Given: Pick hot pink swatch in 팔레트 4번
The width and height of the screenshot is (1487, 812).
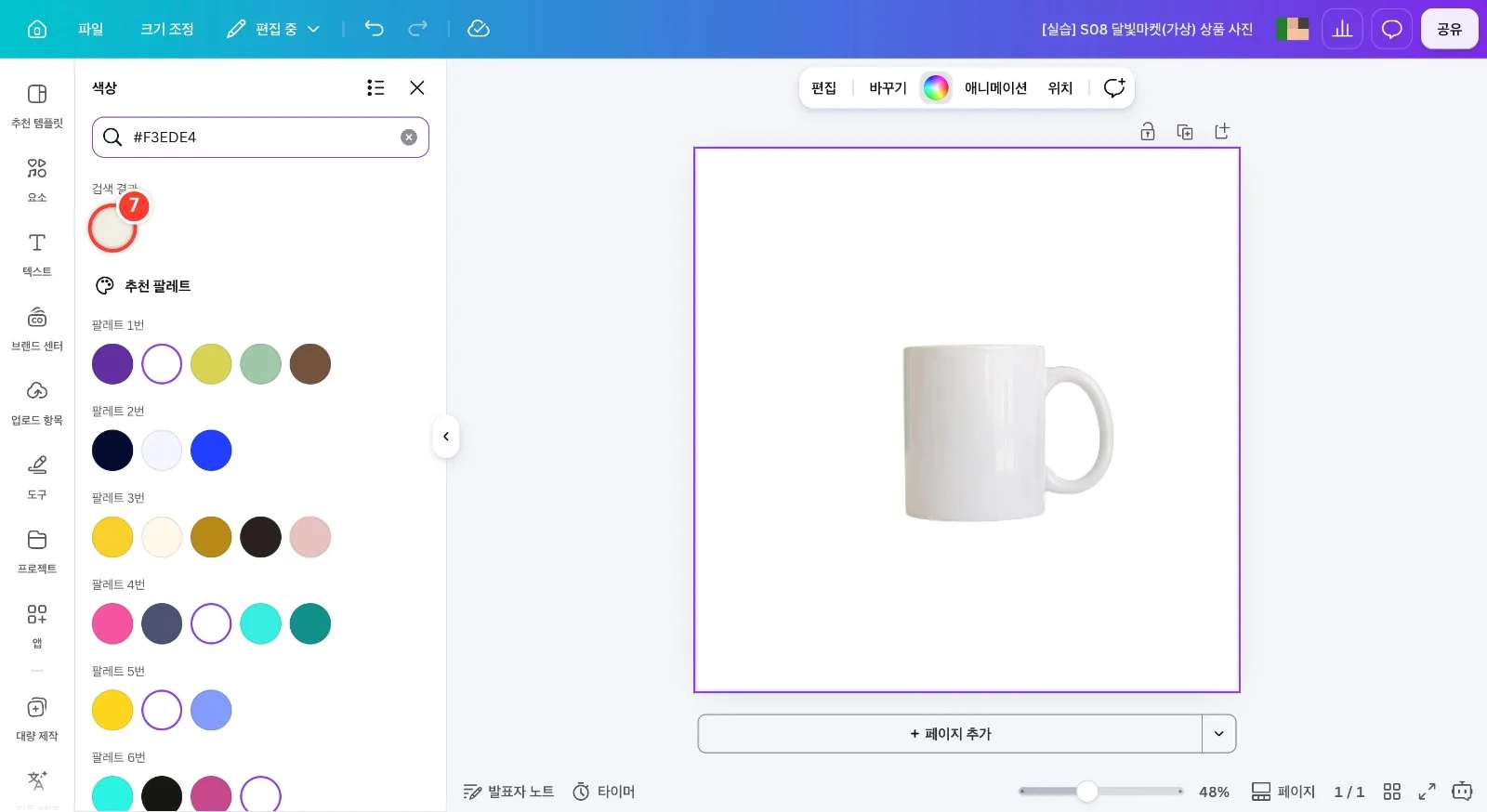Looking at the screenshot, I should point(112,623).
